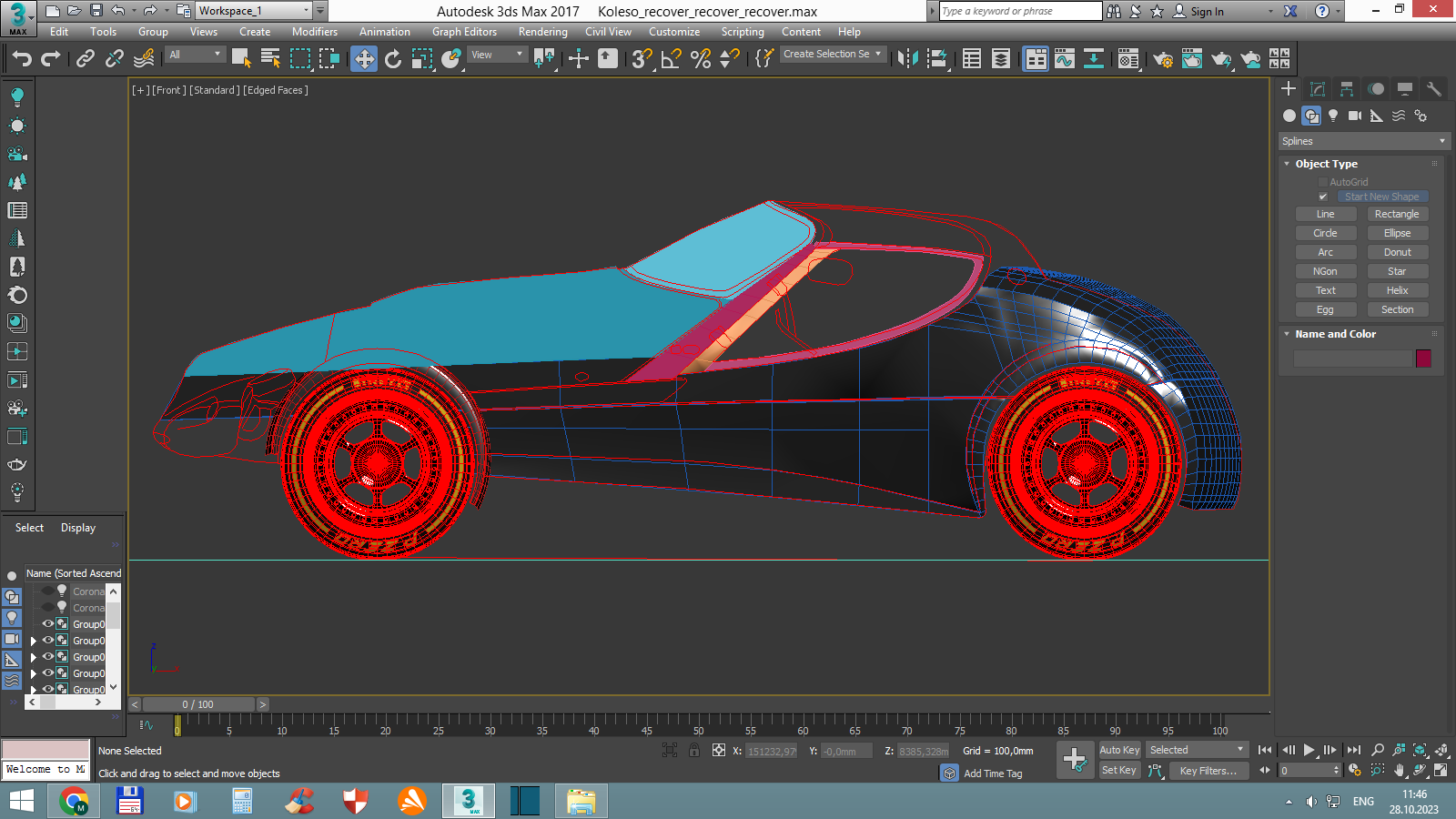Image resolution: width=1456 pixels, height=819 pixels.
Task: Switch to Lights category icon
Action: [1333, 116]
